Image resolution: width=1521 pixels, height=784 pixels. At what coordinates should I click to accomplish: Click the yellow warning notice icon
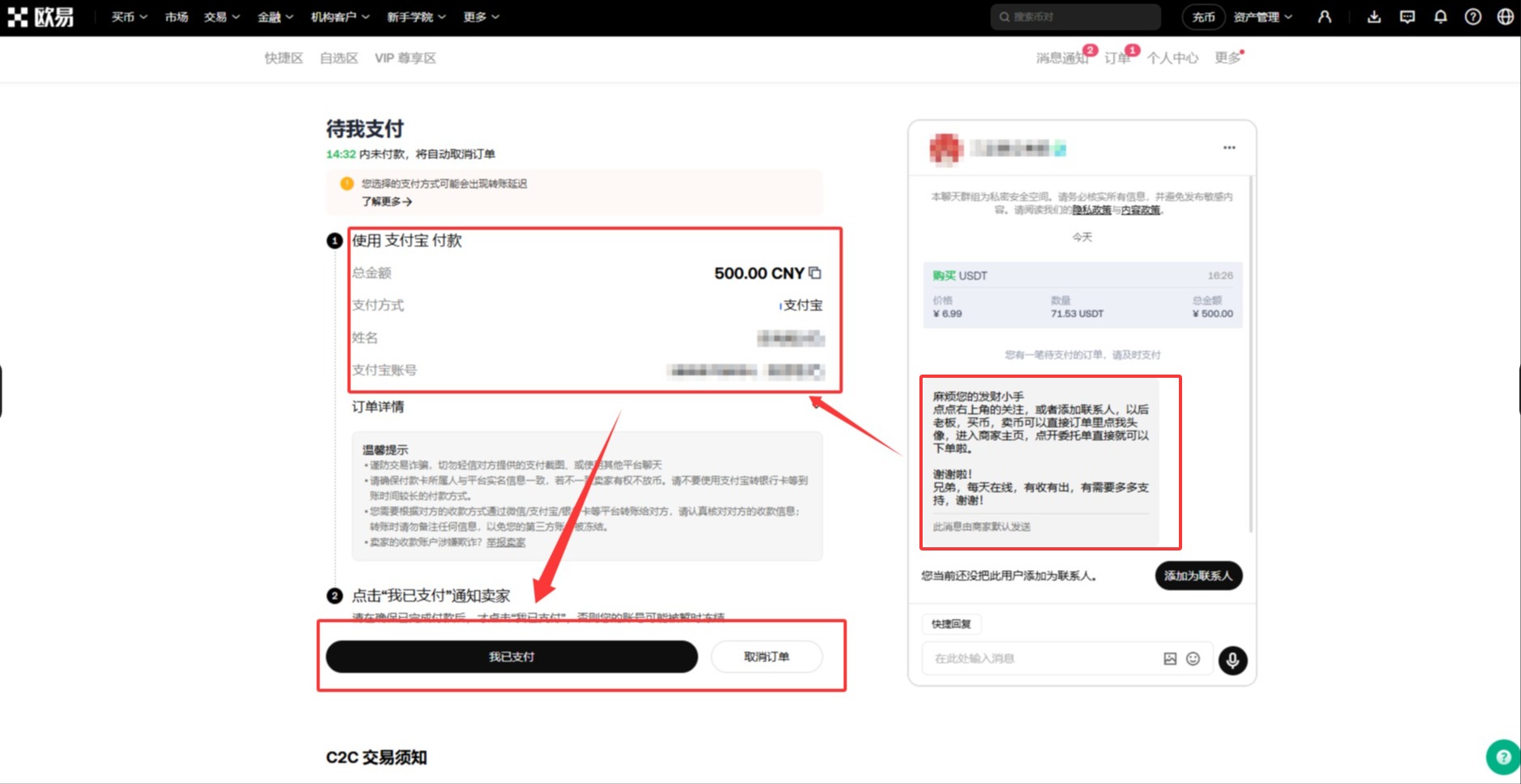point(347,184)
